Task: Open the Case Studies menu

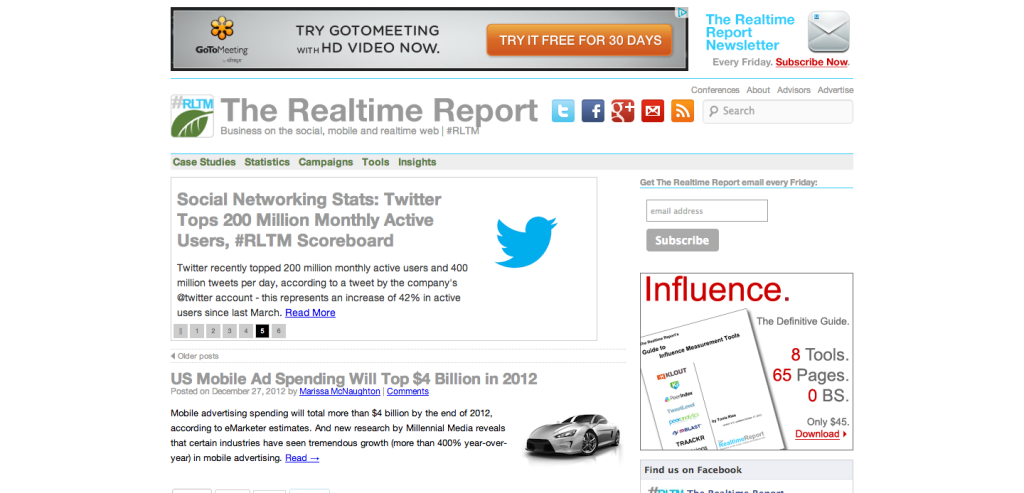Action: [204, 162]
